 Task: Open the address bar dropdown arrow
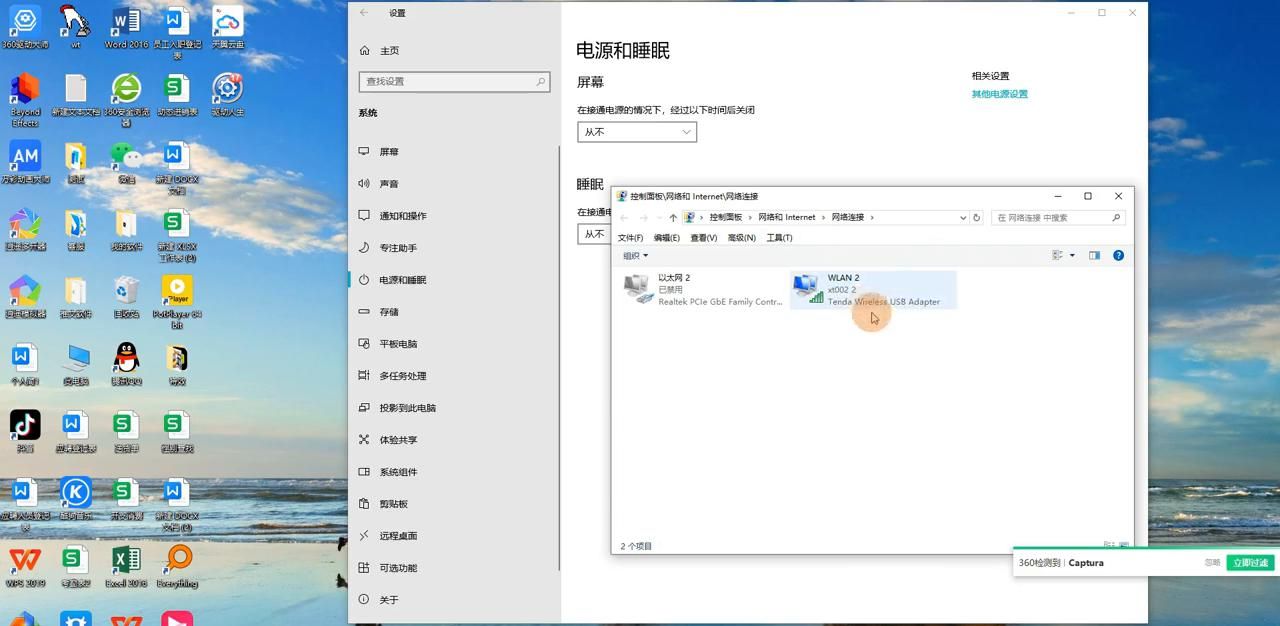(962, 217)
